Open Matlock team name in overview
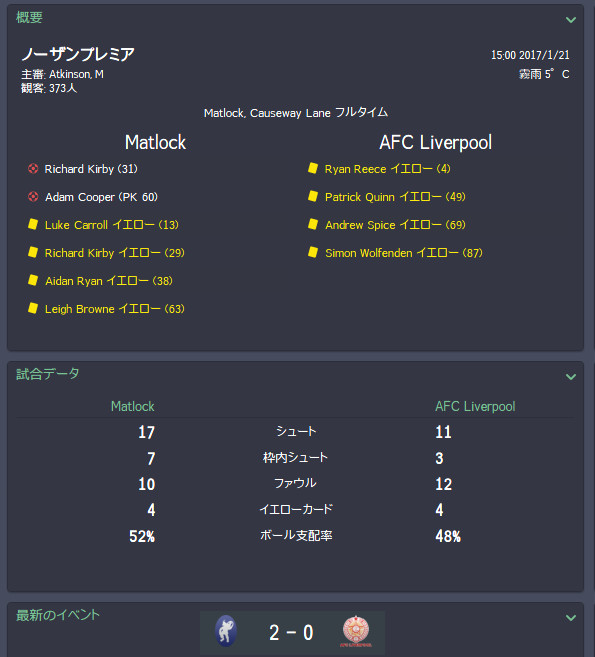 point(155,142)
